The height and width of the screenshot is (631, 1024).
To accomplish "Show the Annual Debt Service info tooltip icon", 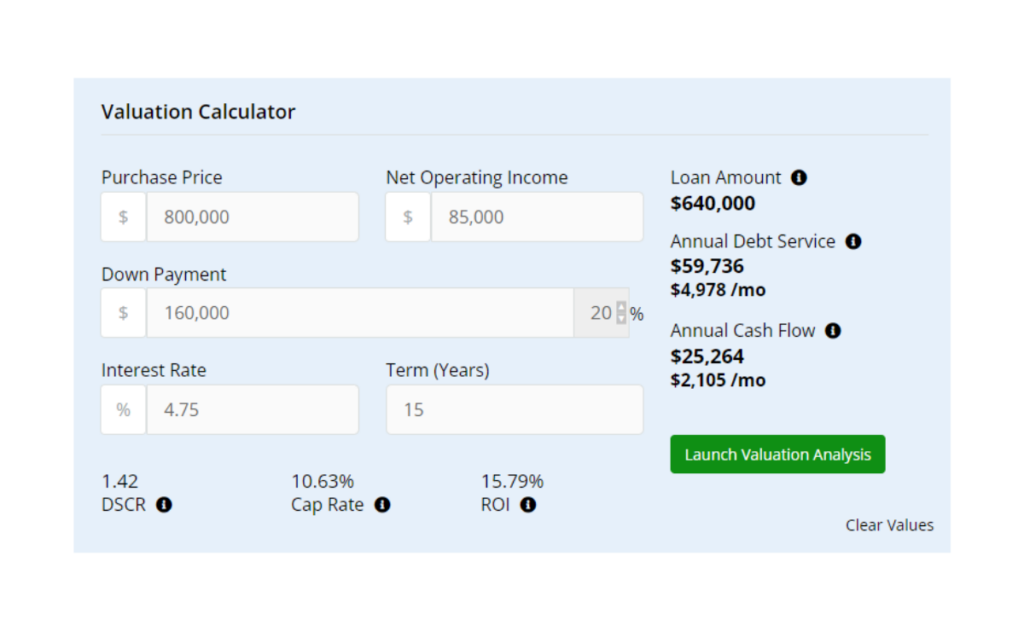I will click(x=853, y=242).
